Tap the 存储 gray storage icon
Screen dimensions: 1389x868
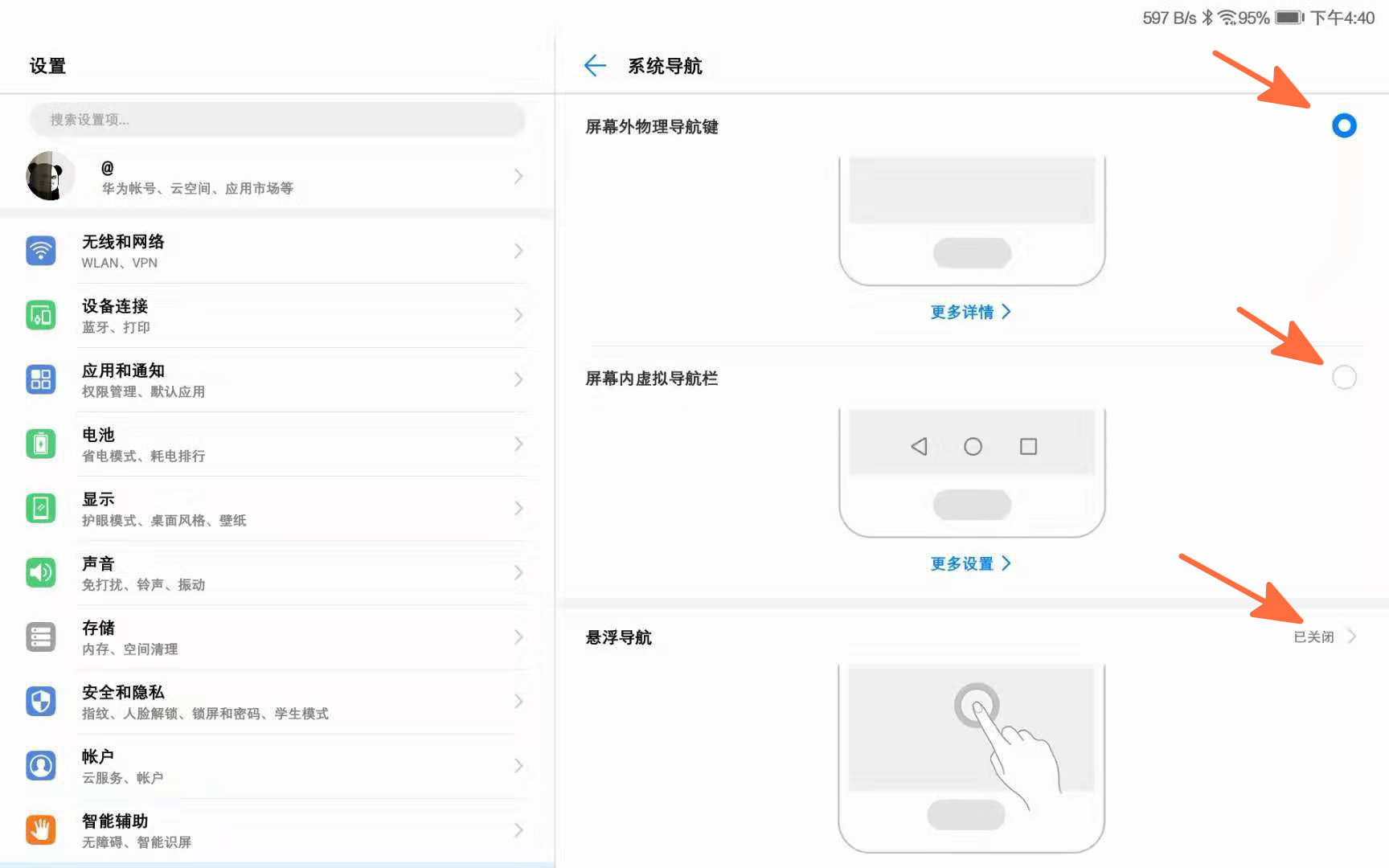pos(41,637)
